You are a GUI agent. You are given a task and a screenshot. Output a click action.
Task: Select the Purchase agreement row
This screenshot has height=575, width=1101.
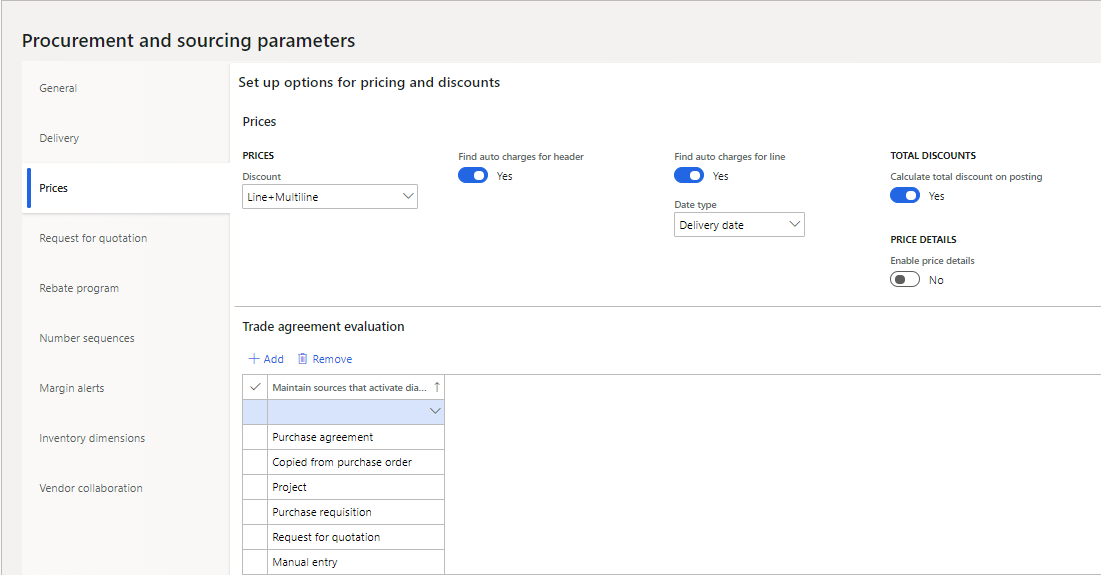coord(323,437)
